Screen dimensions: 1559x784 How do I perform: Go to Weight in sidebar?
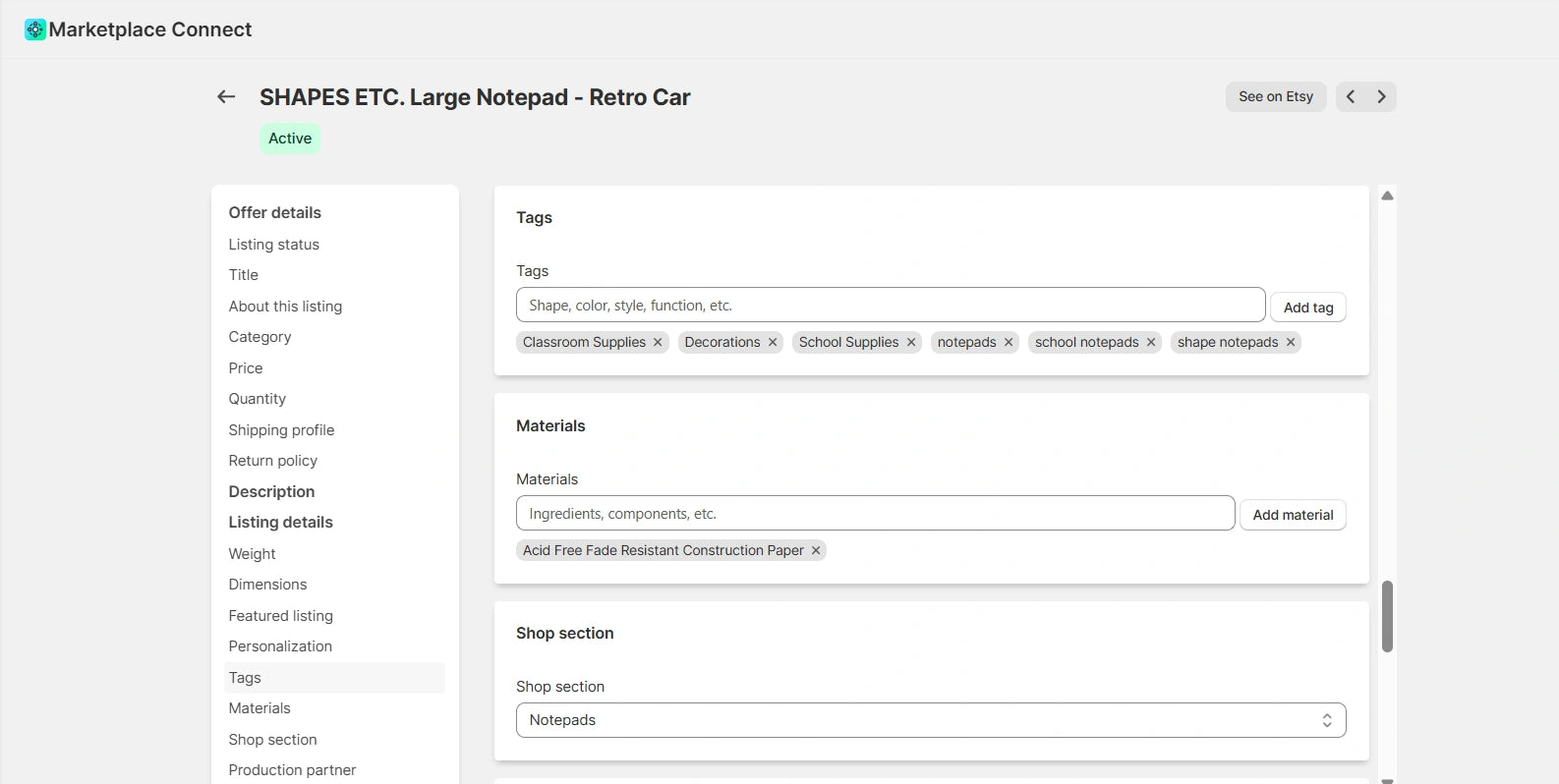tap(253, 554)
